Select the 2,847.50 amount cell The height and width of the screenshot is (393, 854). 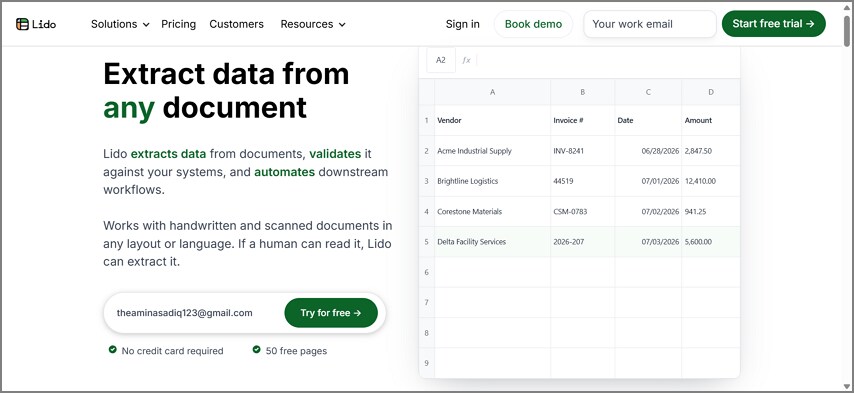(711, 151)
